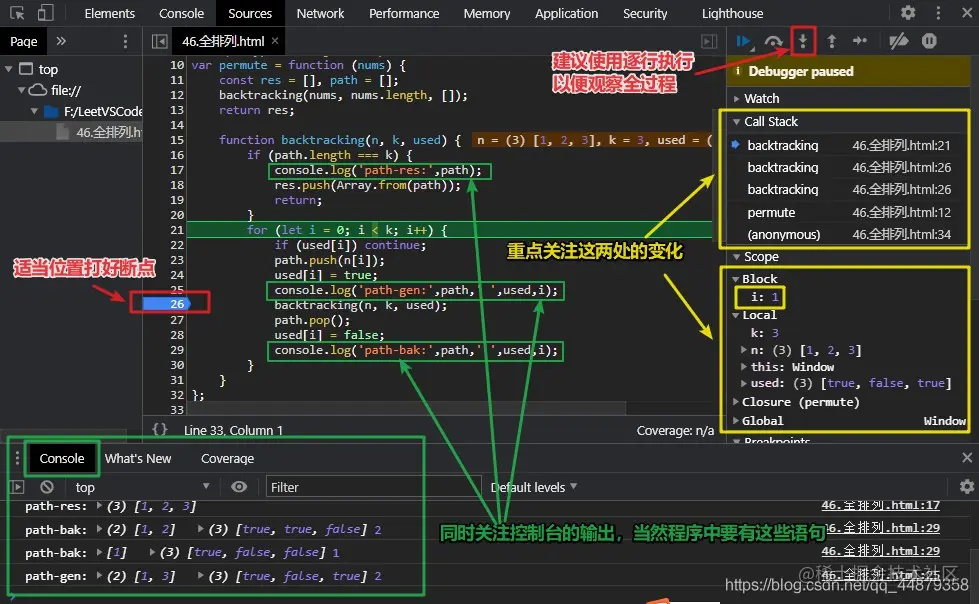Resume script execution with the play icon
Viewport: 979px width, 604px height.
744,41
